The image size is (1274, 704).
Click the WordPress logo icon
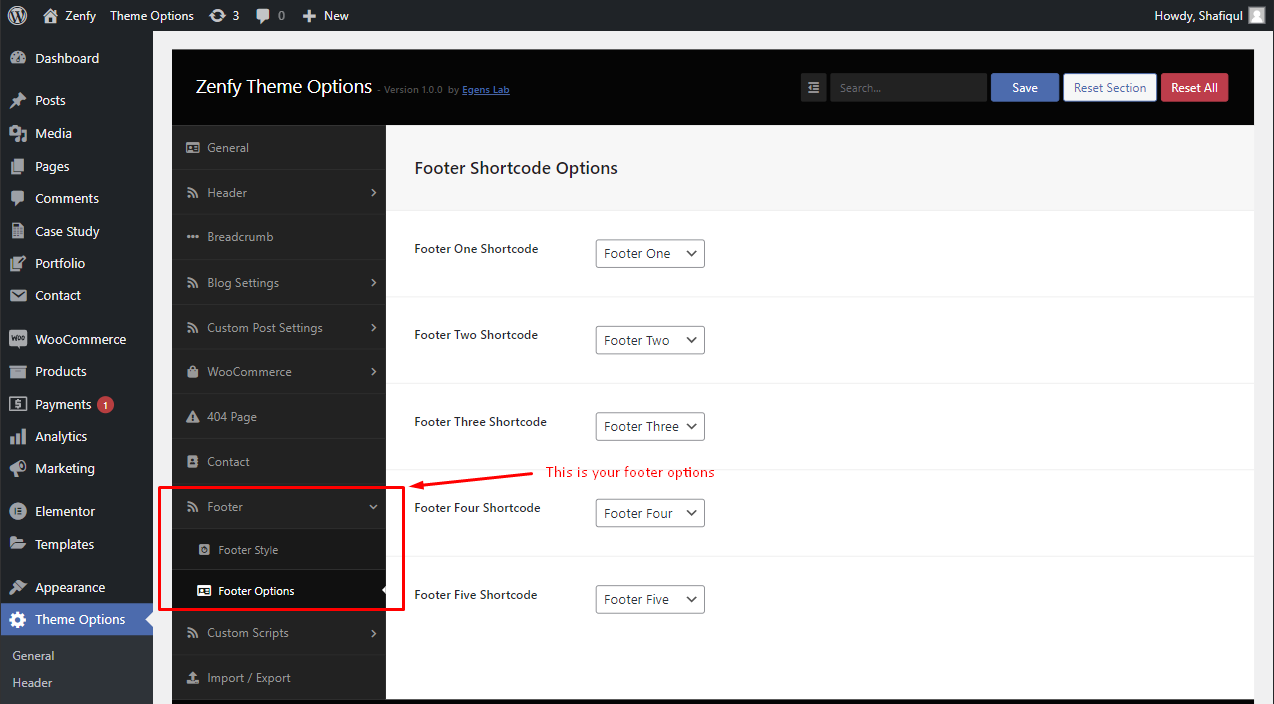[x=17, y=15]
